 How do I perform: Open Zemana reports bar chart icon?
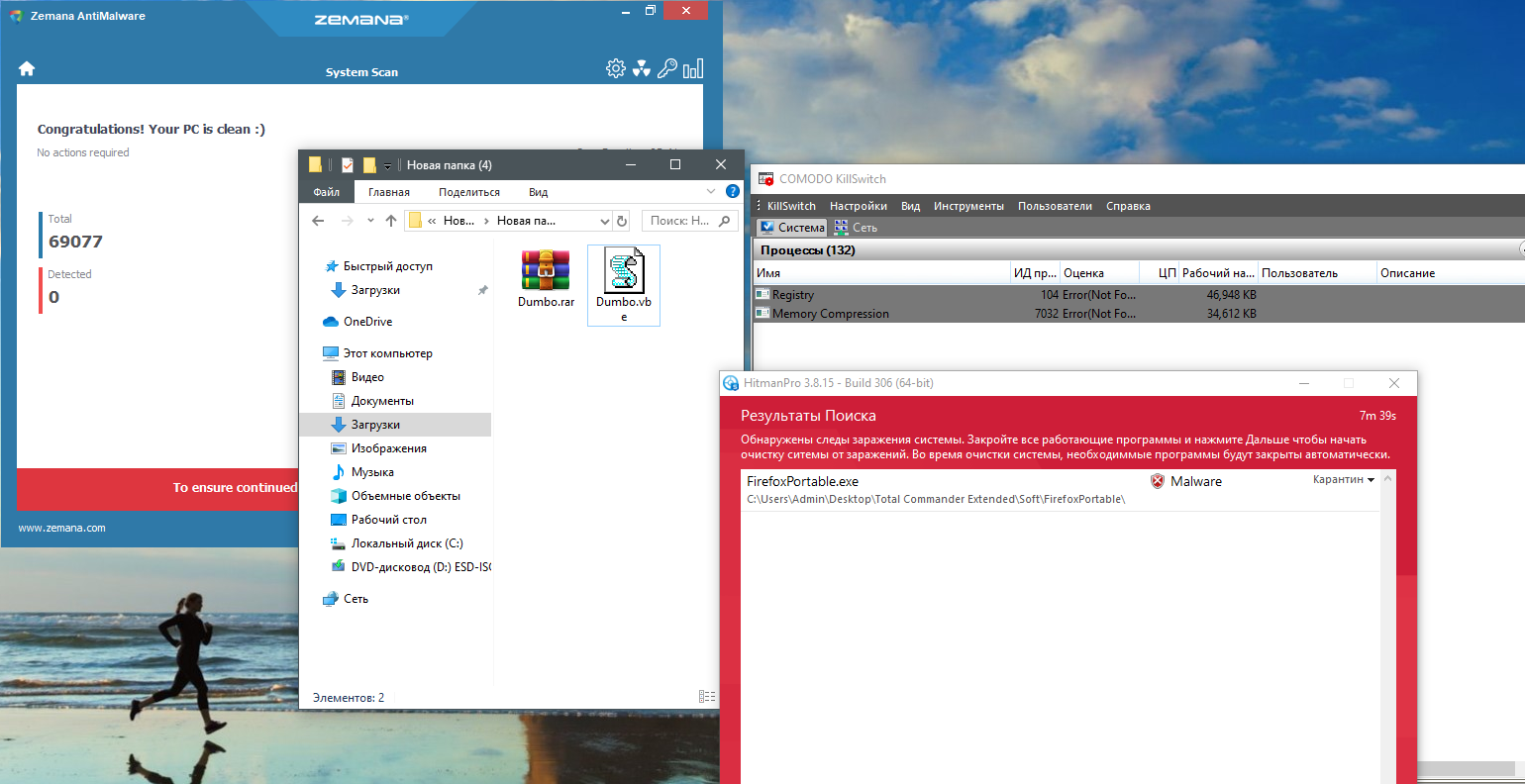tap(693, 68)
